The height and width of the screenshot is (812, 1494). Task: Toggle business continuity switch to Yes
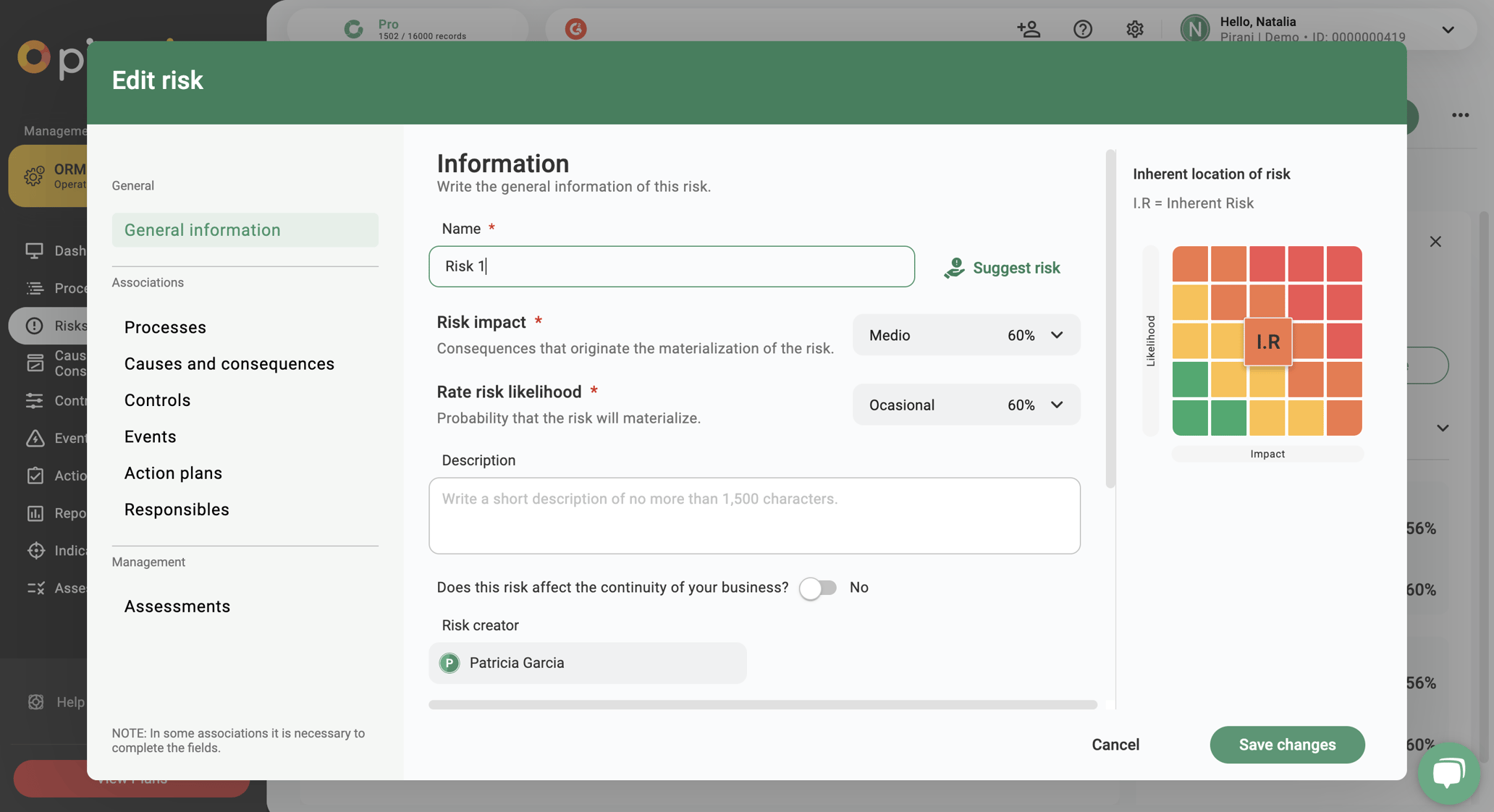click(x=818, y=588)
